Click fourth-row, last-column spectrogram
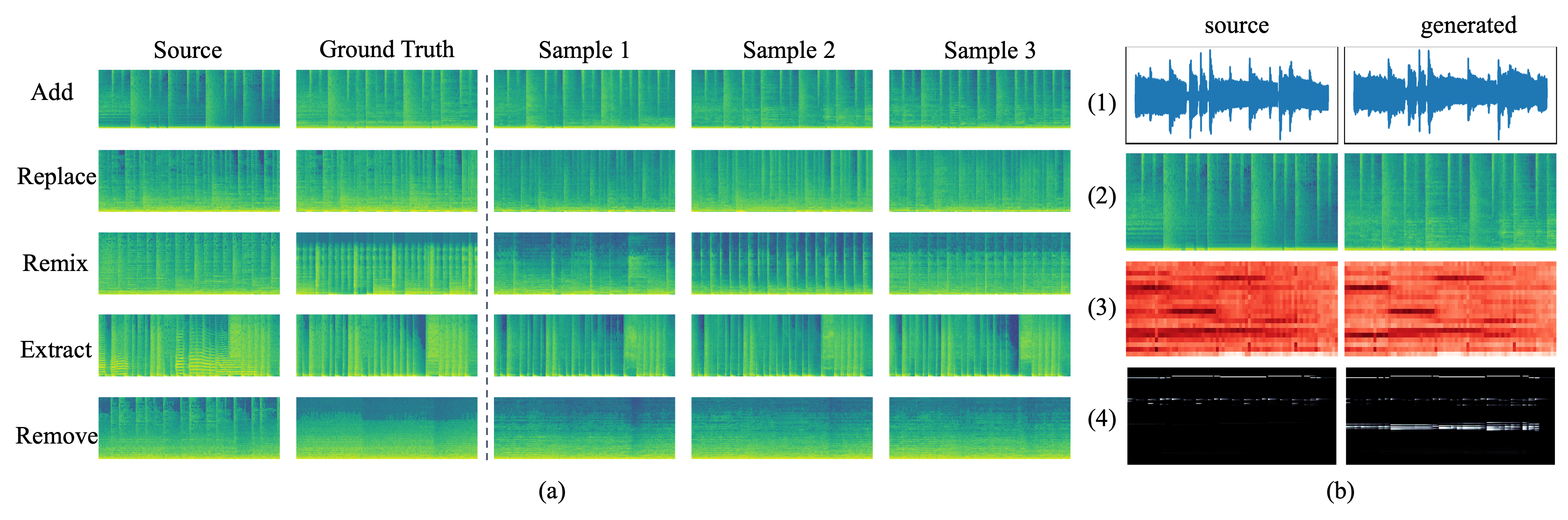 pyautogui.click(x=979, y=346)
